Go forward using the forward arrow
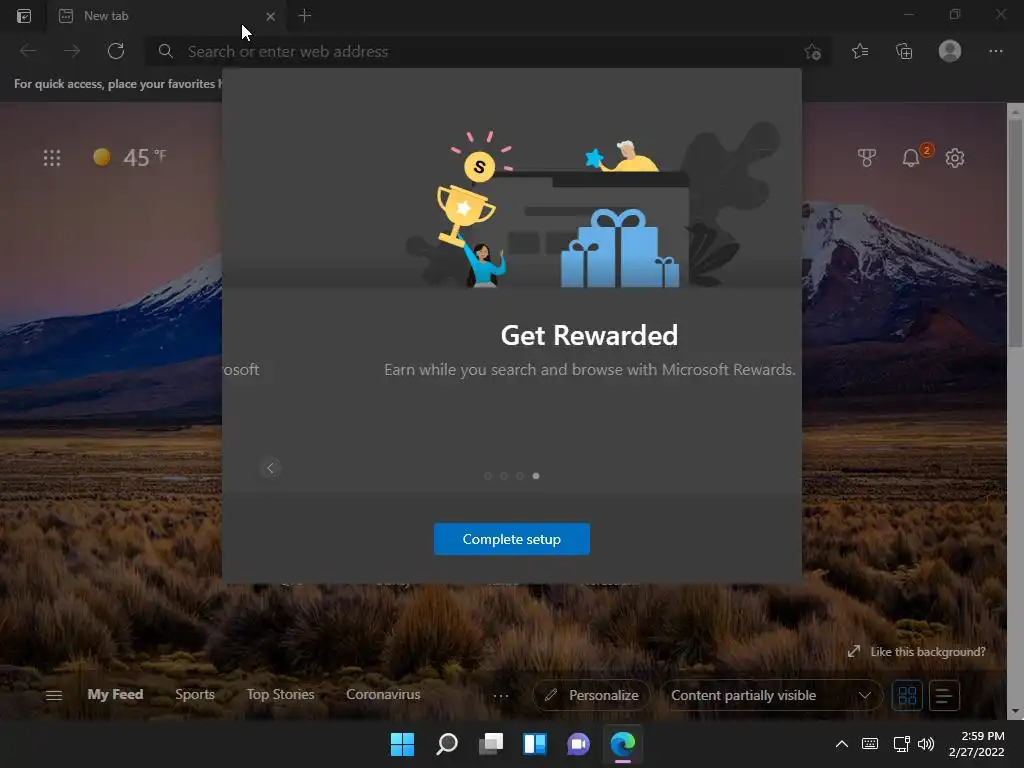The image size is (1024, 768). [72, 51]
